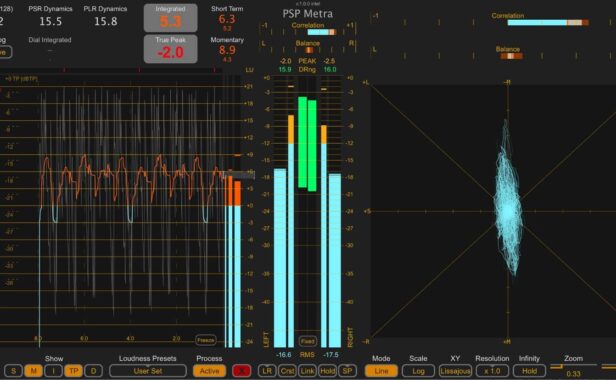Click the Fixed button under RMS meters
This screenshot has height=380, width=616.
[307, 341]
